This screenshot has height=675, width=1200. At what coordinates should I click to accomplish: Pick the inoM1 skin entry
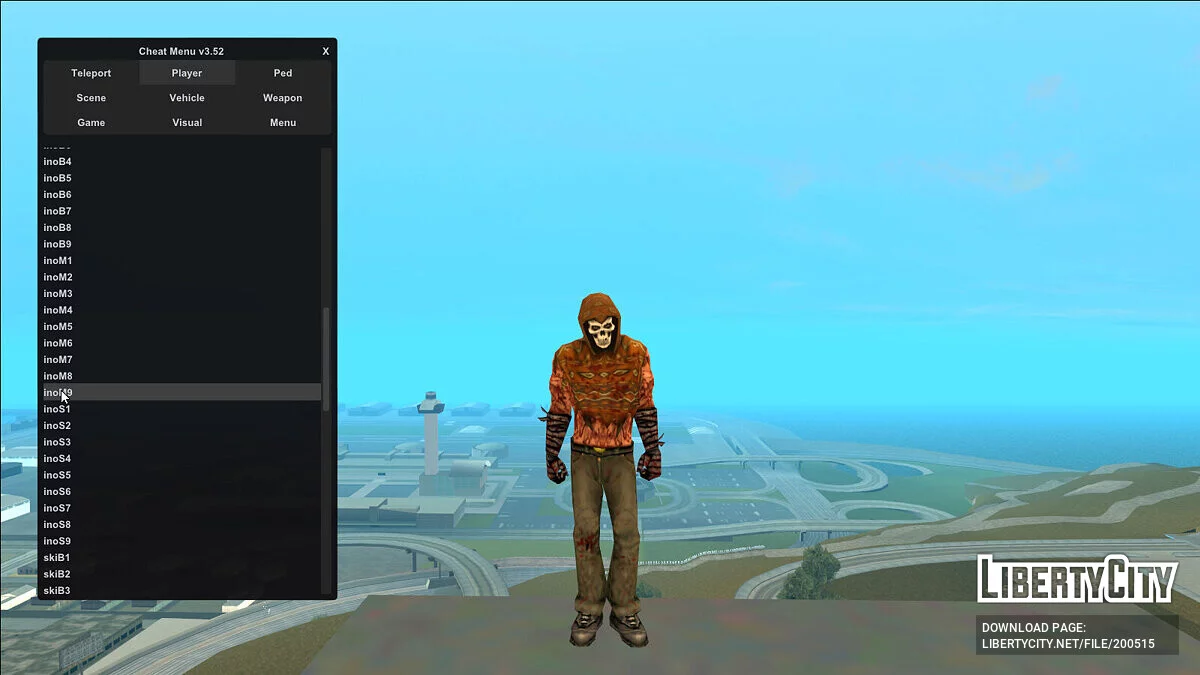(58, 261)
